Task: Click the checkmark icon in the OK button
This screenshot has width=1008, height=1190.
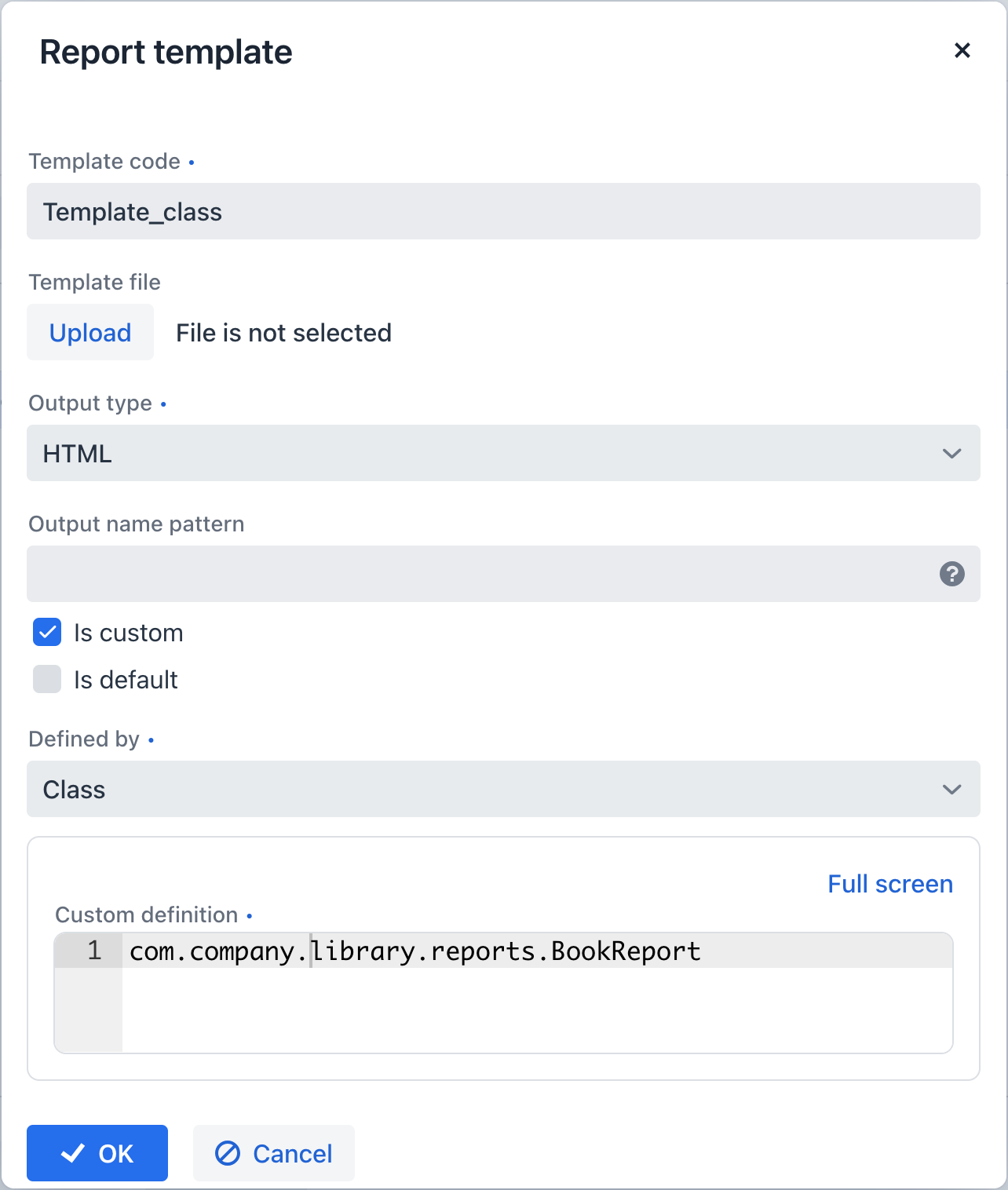Action: pos(73,1153)
